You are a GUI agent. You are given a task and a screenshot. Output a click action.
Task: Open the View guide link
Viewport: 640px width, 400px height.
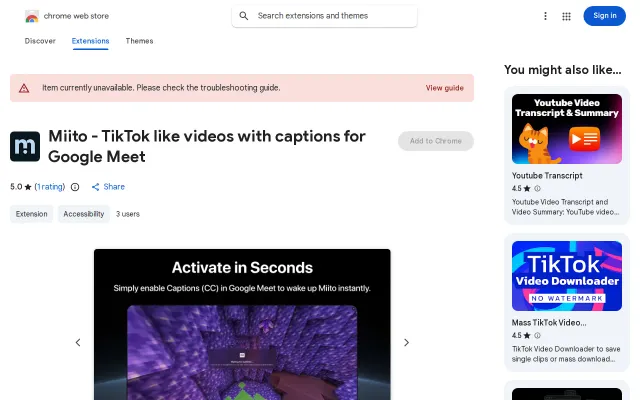[x=444, y=88]
